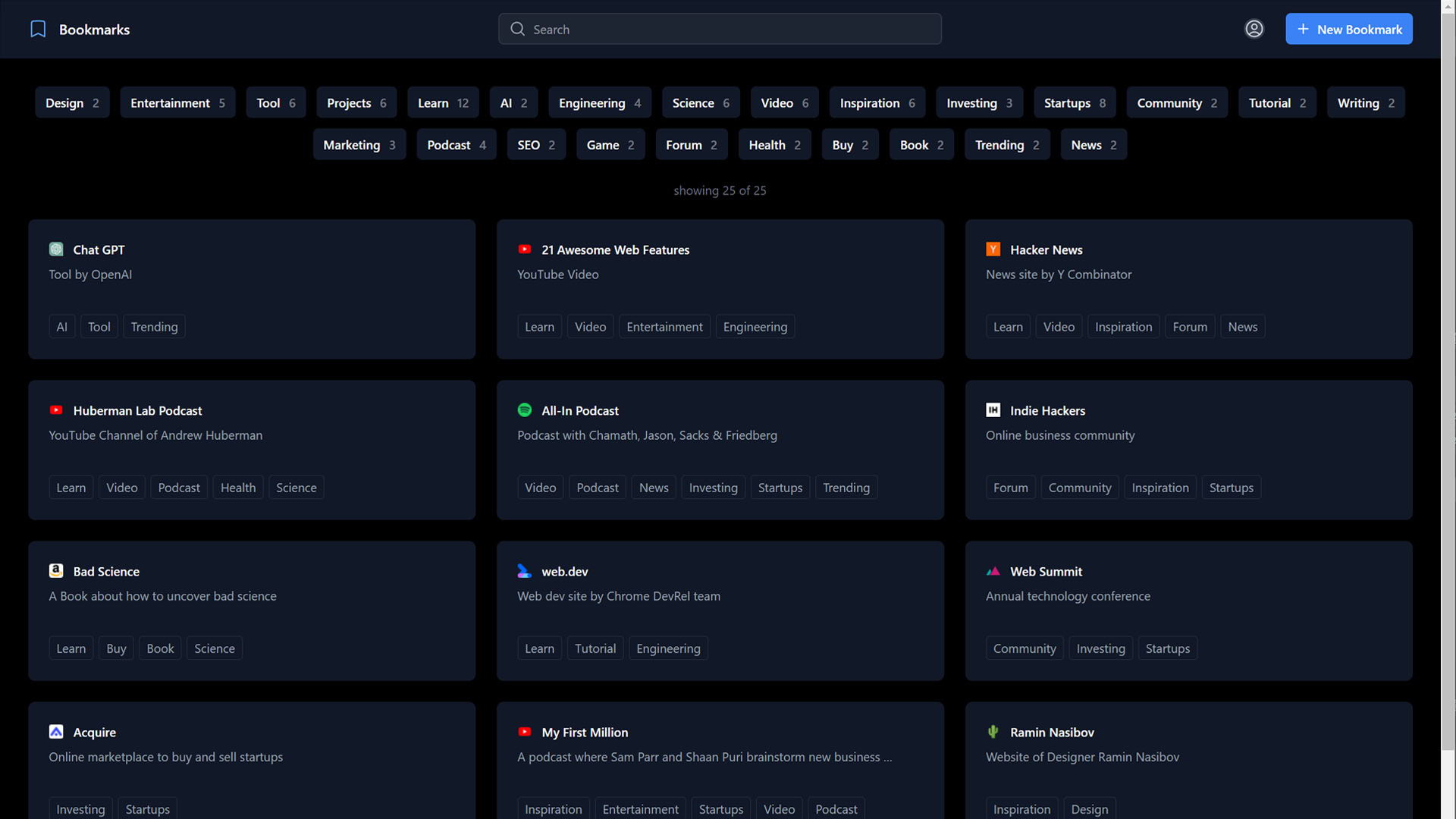
Task: Click Design tag on Ramin Nasibov card
Action: (x=1089, y=808)
